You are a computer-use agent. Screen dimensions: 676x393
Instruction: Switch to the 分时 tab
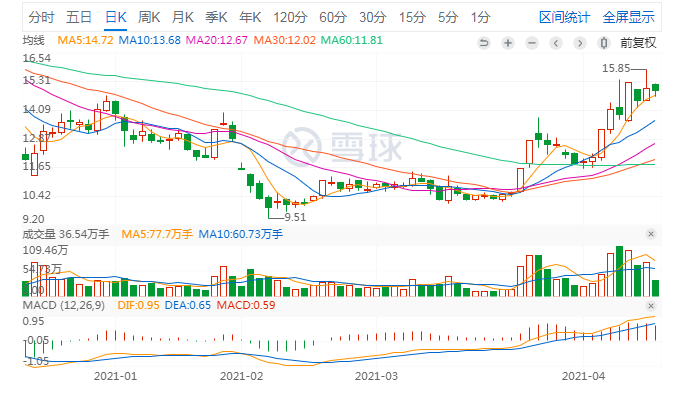pyautogui.click(x=41, y=18)
